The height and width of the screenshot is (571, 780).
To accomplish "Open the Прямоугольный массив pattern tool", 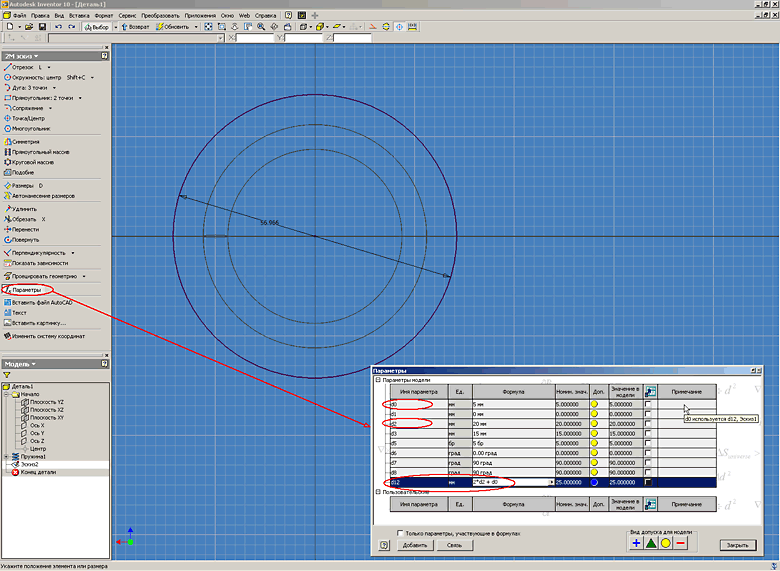I will [36, 152].
